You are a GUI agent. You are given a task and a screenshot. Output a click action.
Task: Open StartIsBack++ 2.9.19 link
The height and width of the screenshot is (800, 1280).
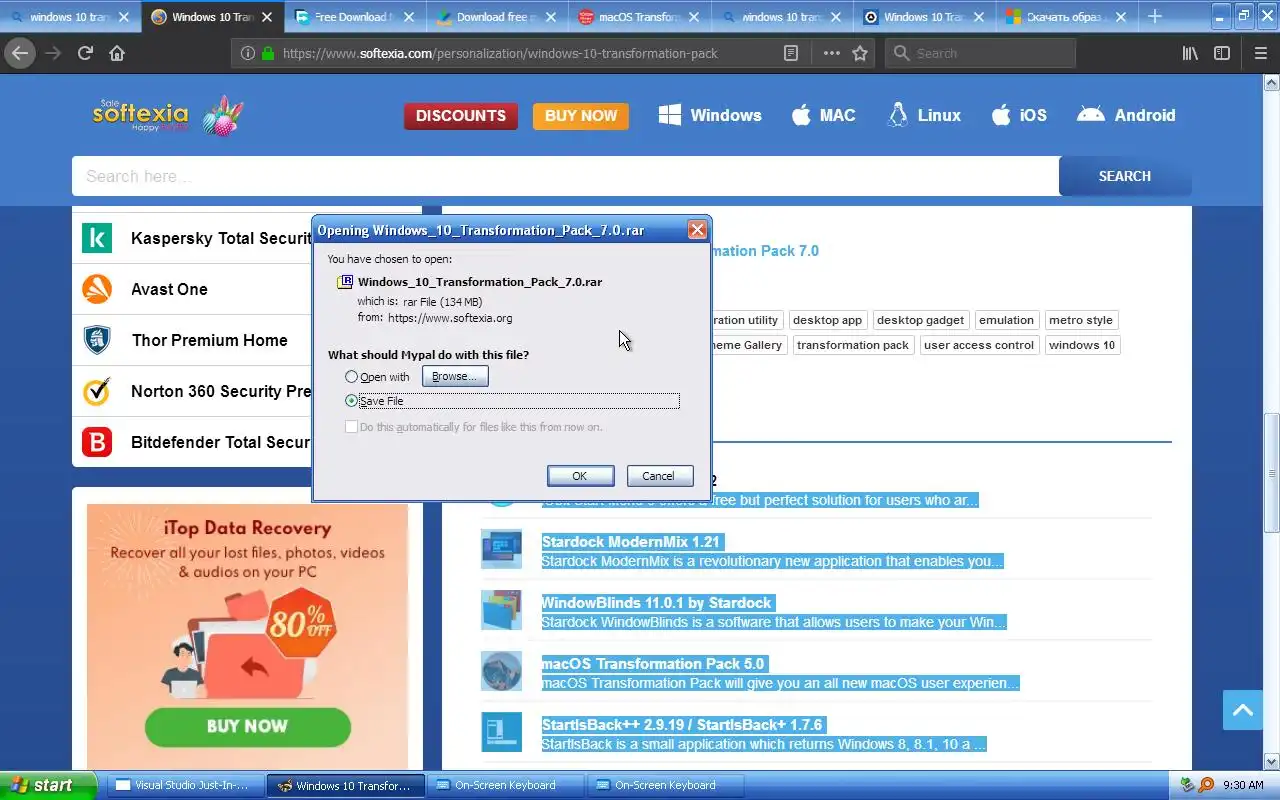click(x=682, y=725)
